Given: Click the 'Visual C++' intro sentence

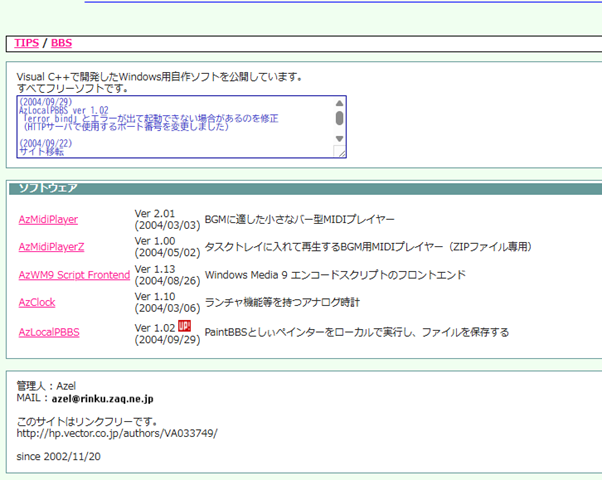Looking at the screenshot, I should [159, 77].
